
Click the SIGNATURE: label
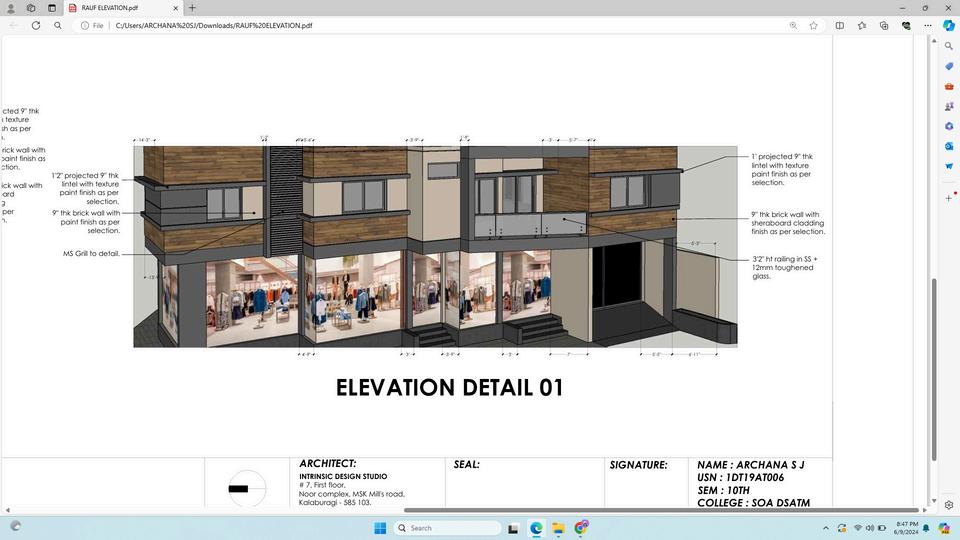coord(639,465)
